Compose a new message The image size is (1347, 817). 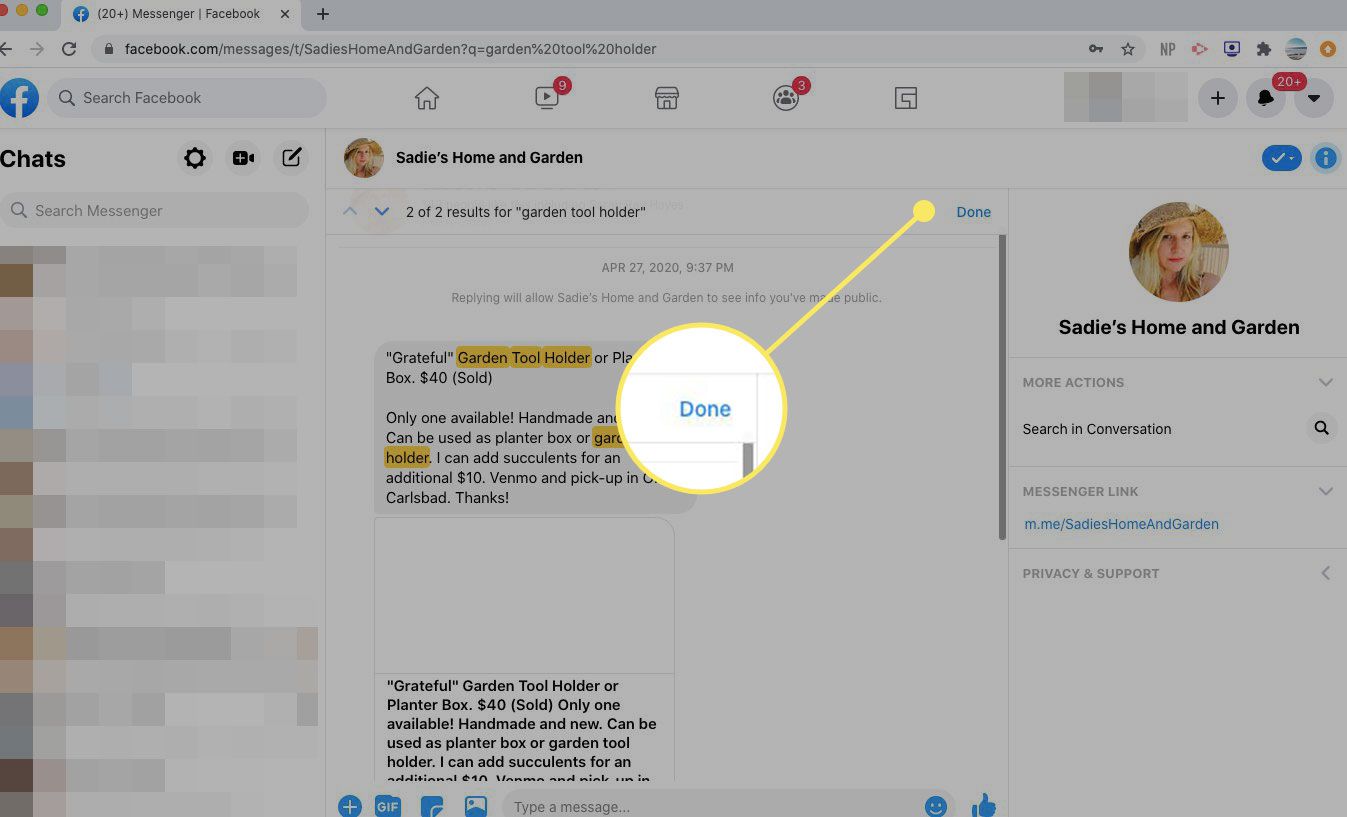click(291, 158)
